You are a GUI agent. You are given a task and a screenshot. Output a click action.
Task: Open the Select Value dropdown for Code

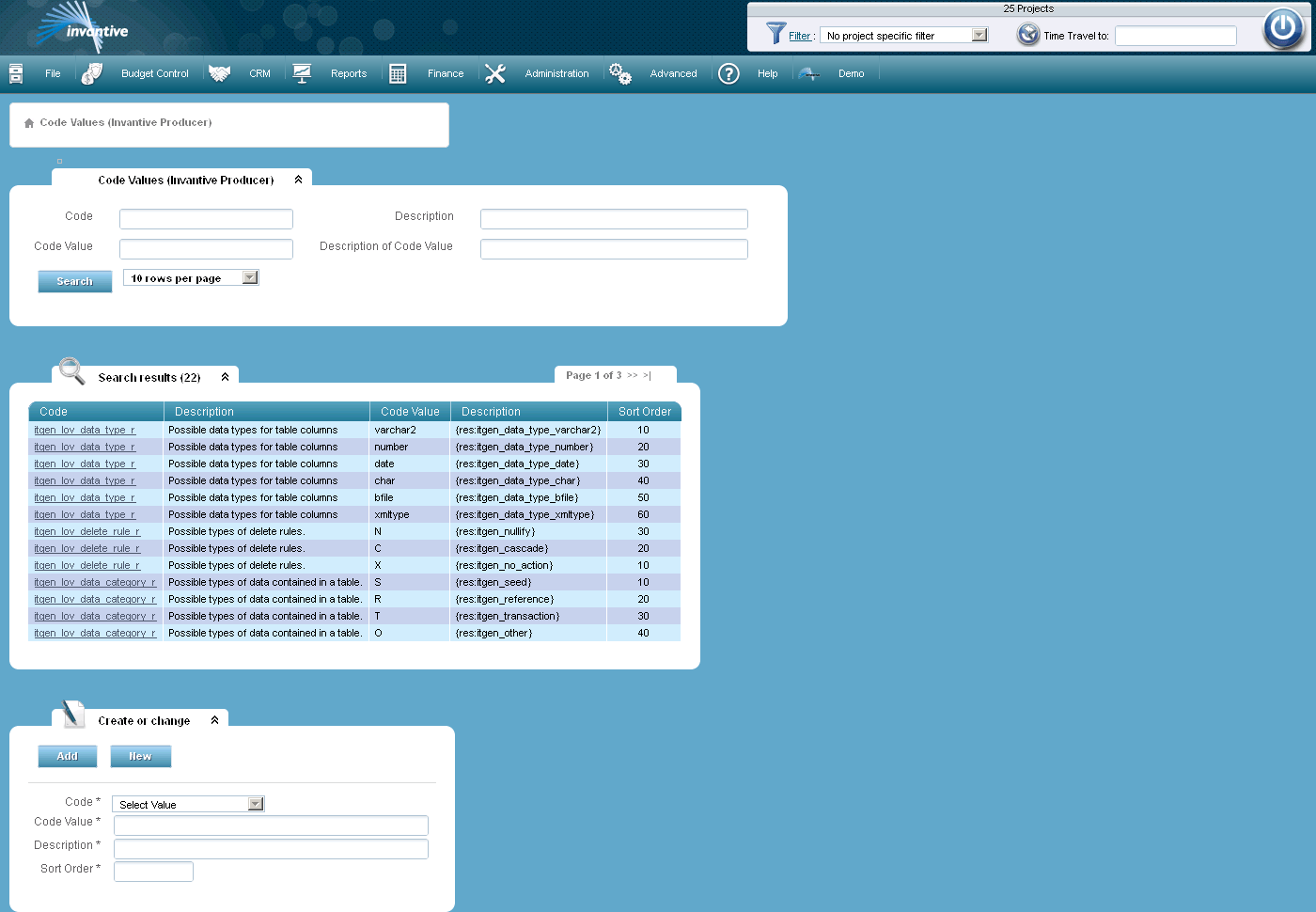pos(254,804)
